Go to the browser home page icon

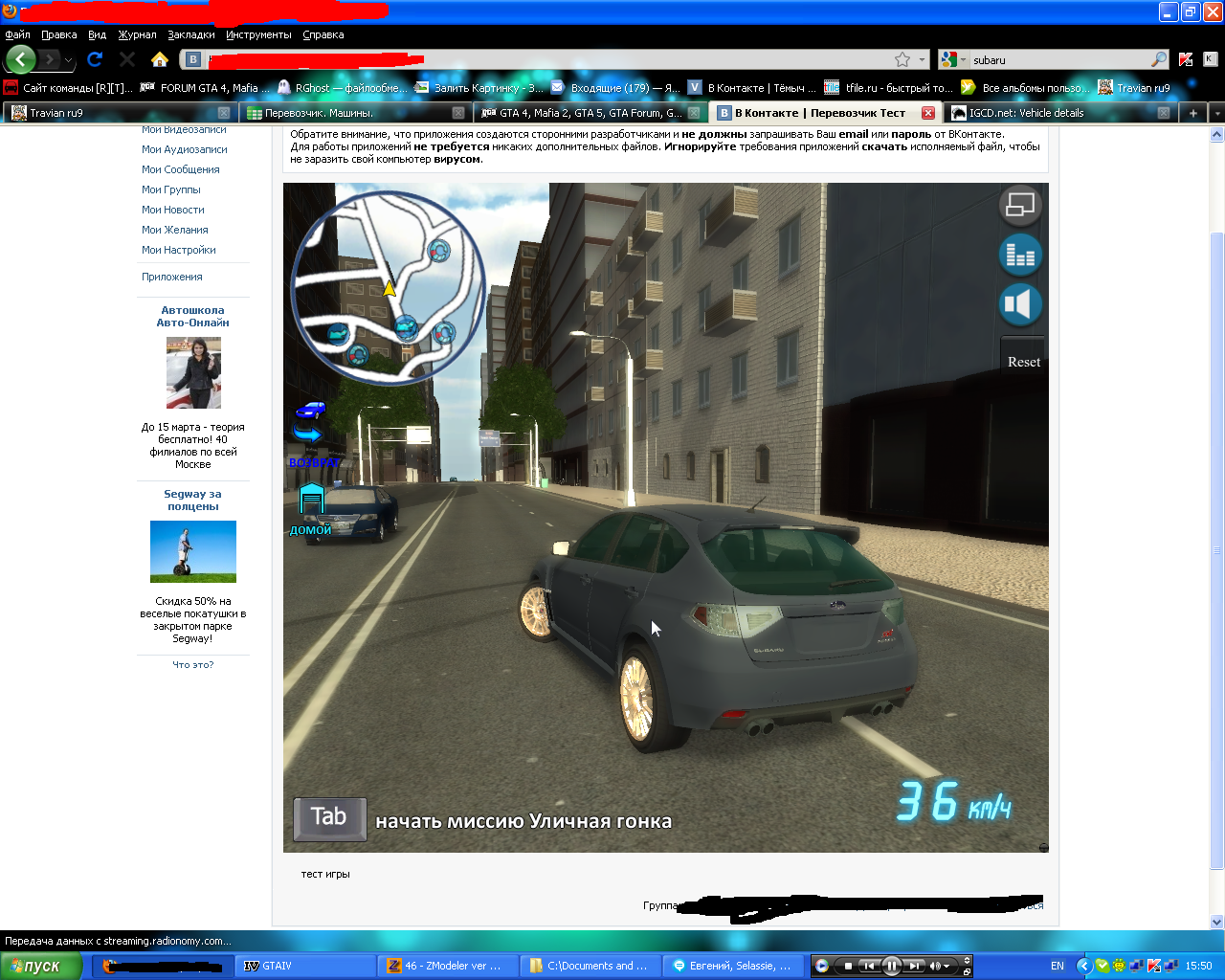[160, 59]
